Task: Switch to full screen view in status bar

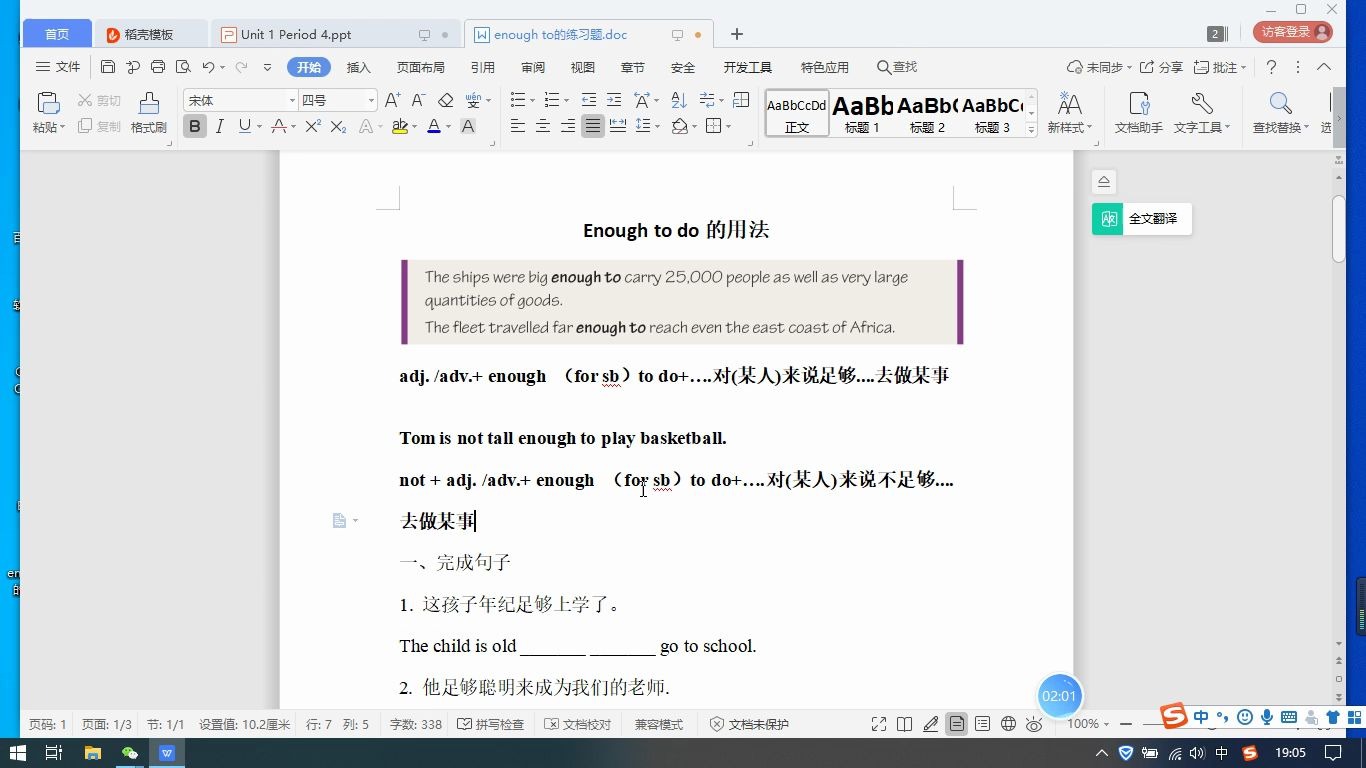Action: pos(879,724)
